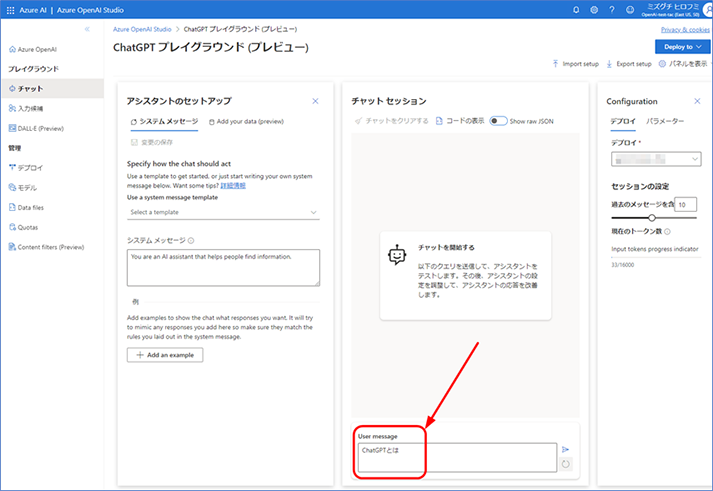
Task: Open デプロイ in the sidebar
Action: click(26, 168)
